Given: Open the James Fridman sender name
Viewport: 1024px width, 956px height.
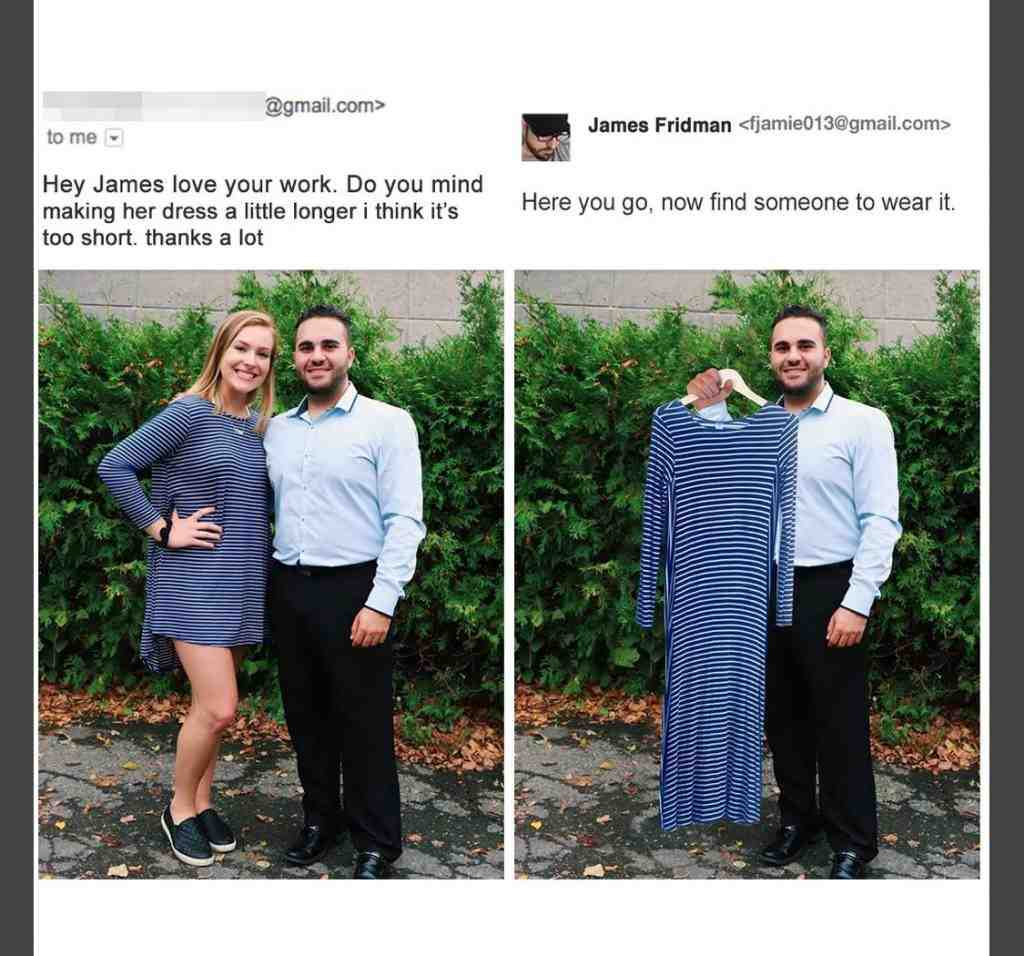Looking at the screenshot, I should 659,125.
